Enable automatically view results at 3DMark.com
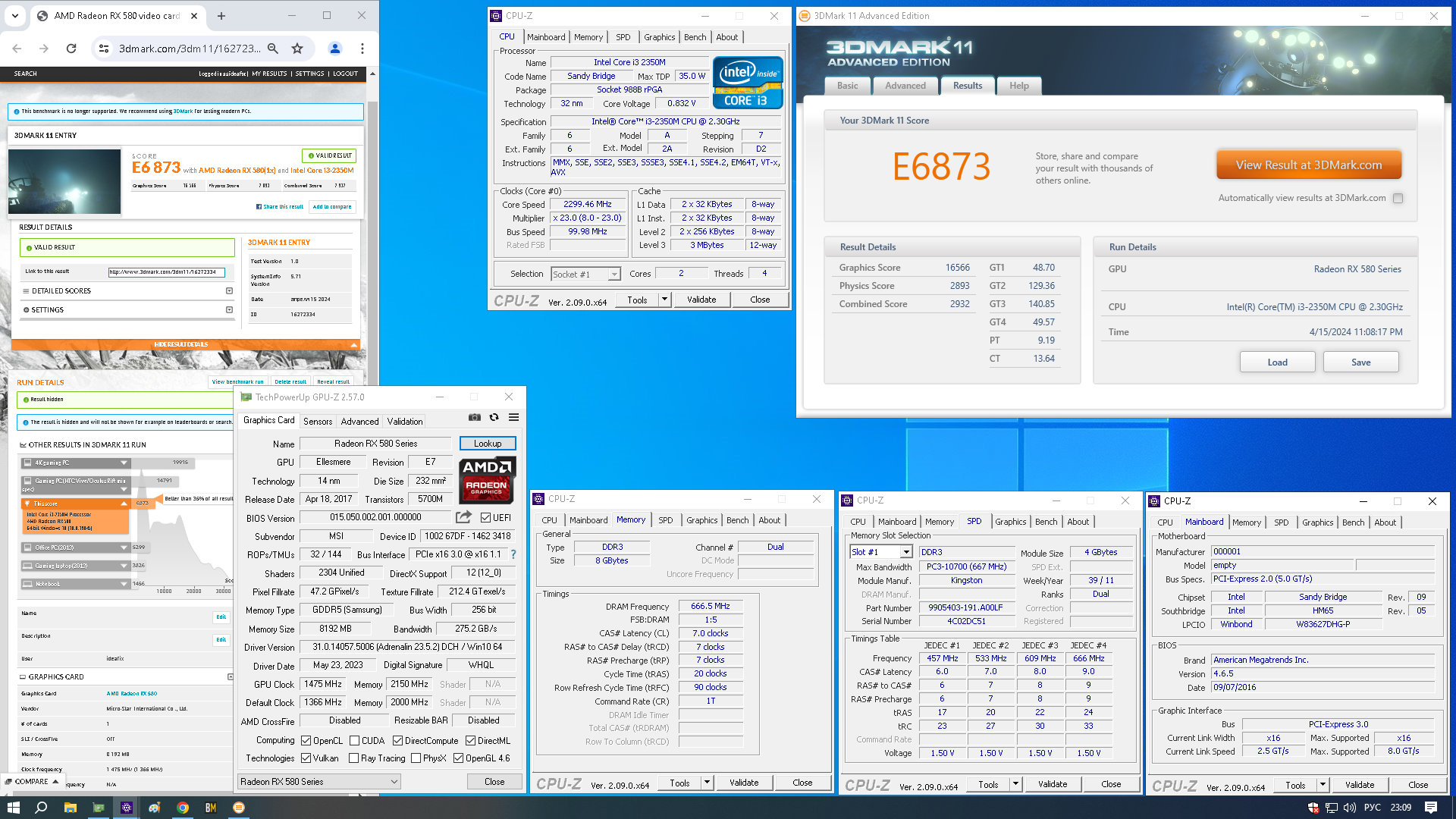 (x=1398, y=199)
